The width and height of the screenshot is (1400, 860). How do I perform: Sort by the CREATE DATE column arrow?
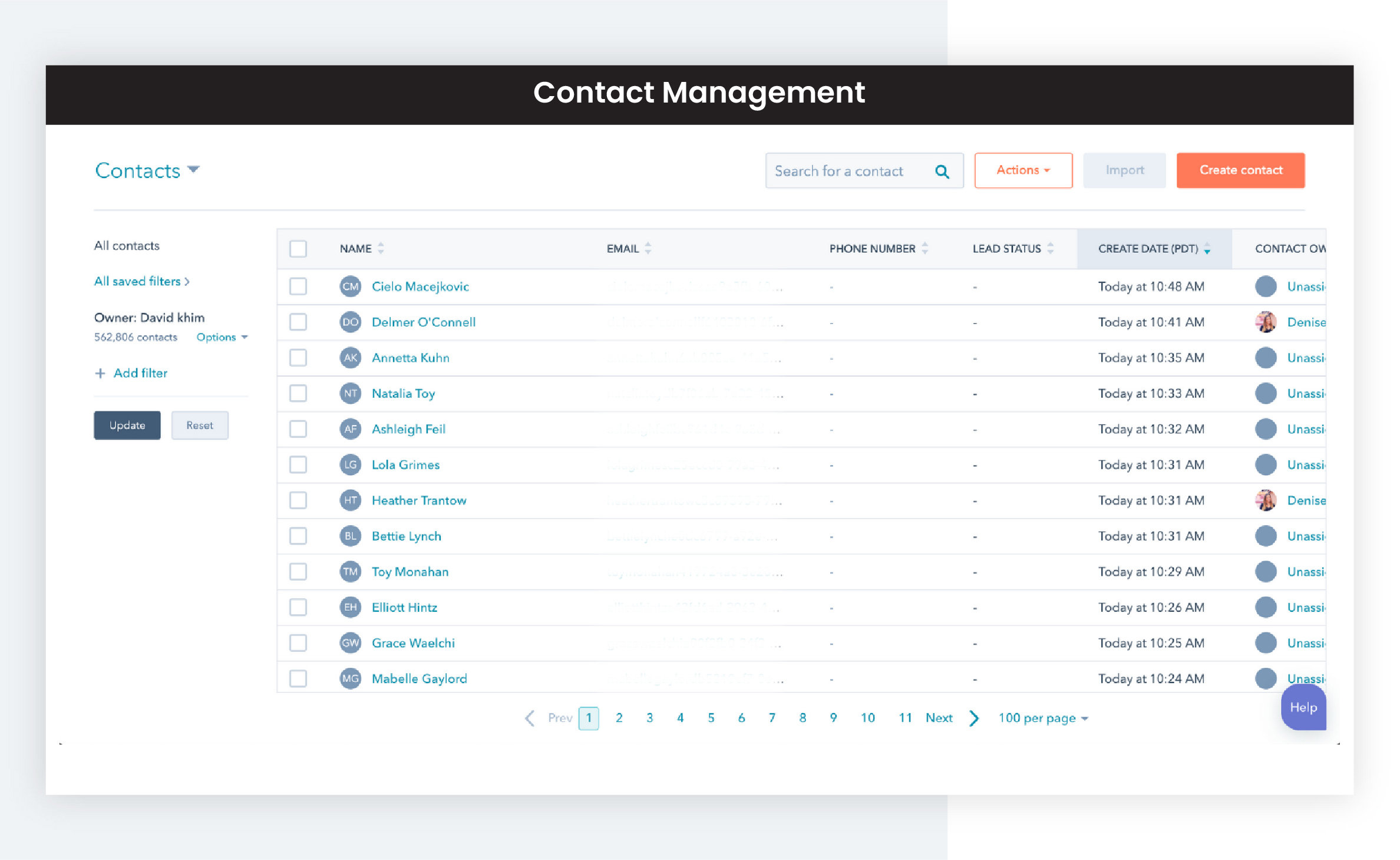pyautogui.click(x=1208, y=249)
